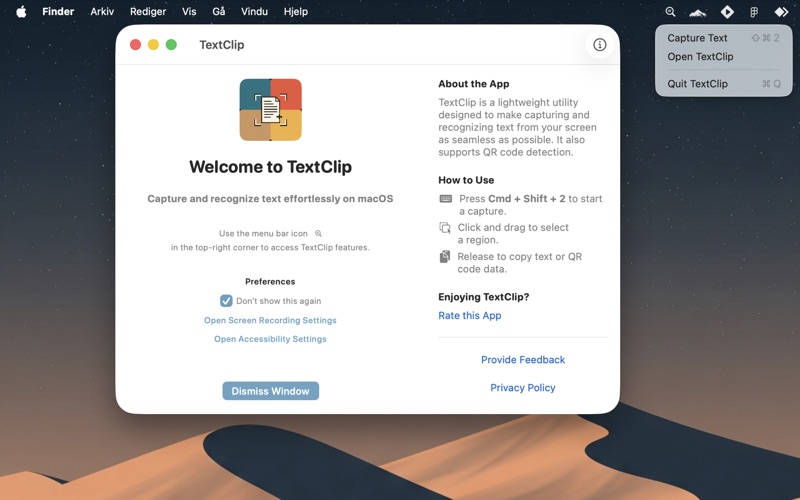This screenshot has height=500, width=800.
Task: Uncheck Don't show this again
Action: pyautogui.click(x=226, y=301)
